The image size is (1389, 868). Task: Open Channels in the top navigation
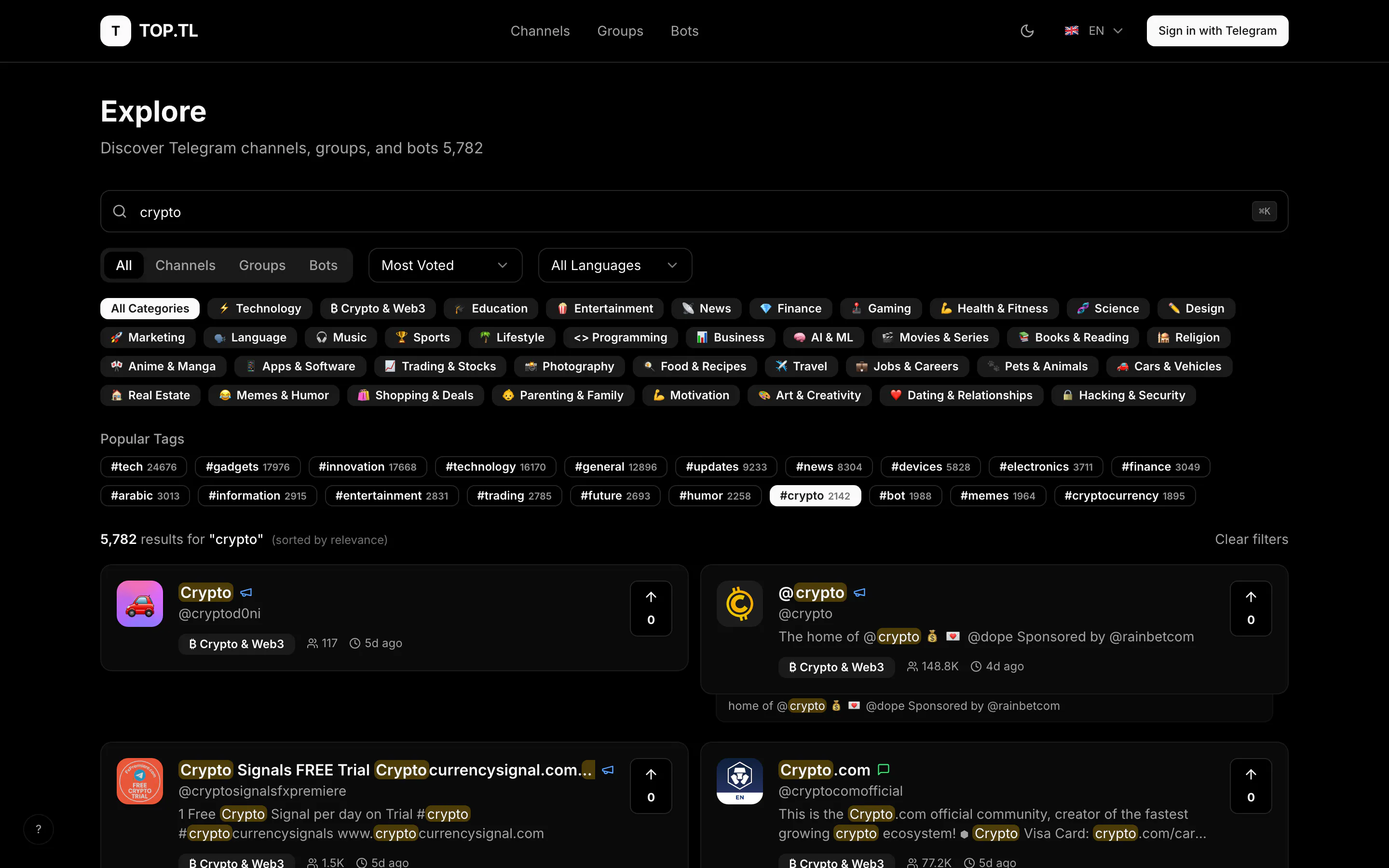(x=540, y=31)
